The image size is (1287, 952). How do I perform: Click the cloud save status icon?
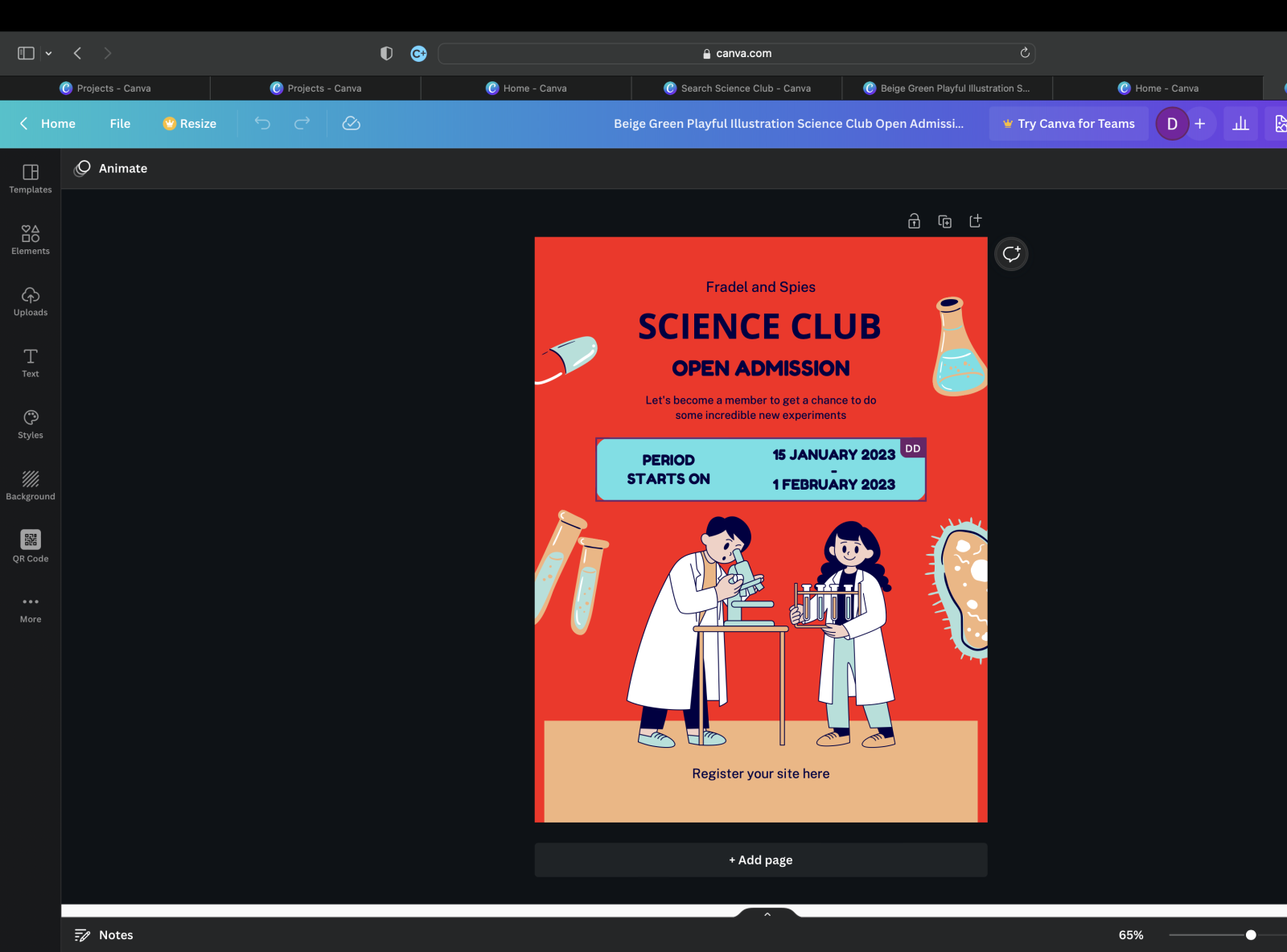tap(352, 123)
